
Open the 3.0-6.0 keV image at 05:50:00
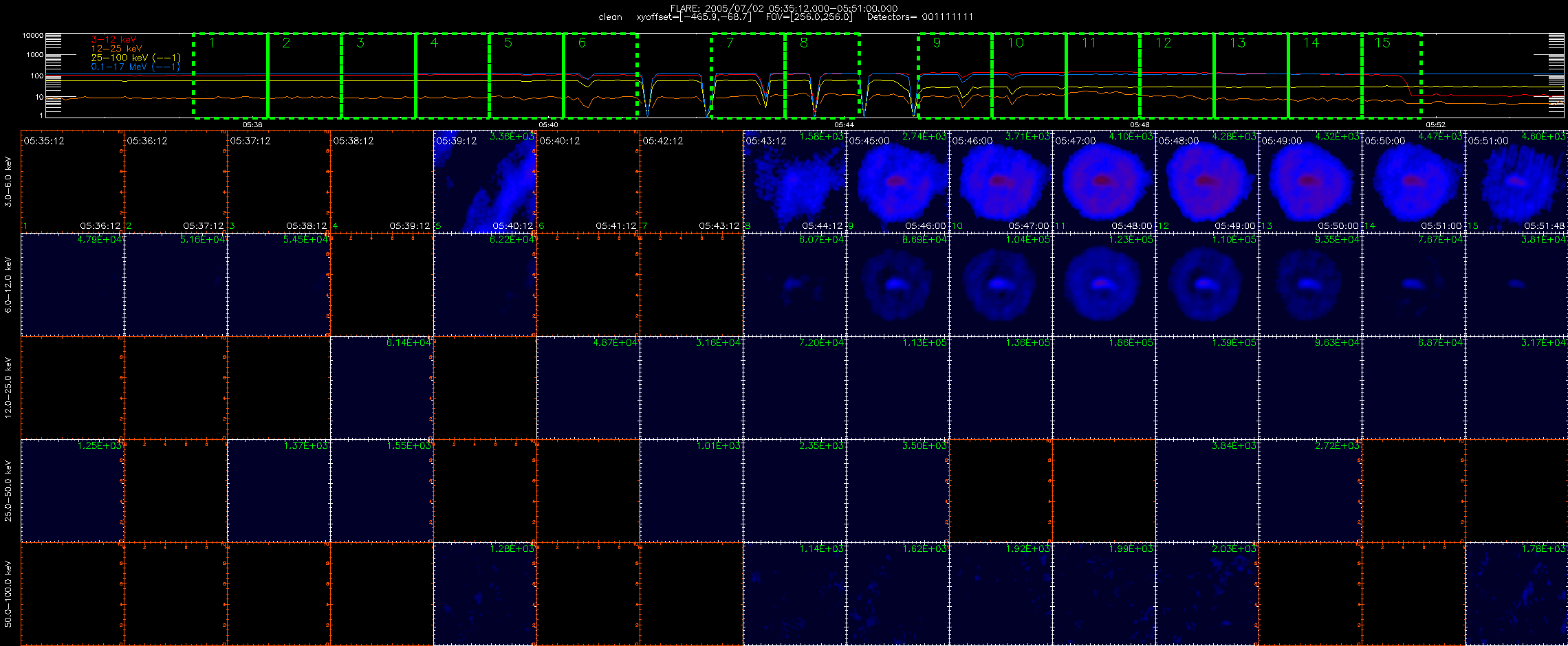pos(1414,181)
